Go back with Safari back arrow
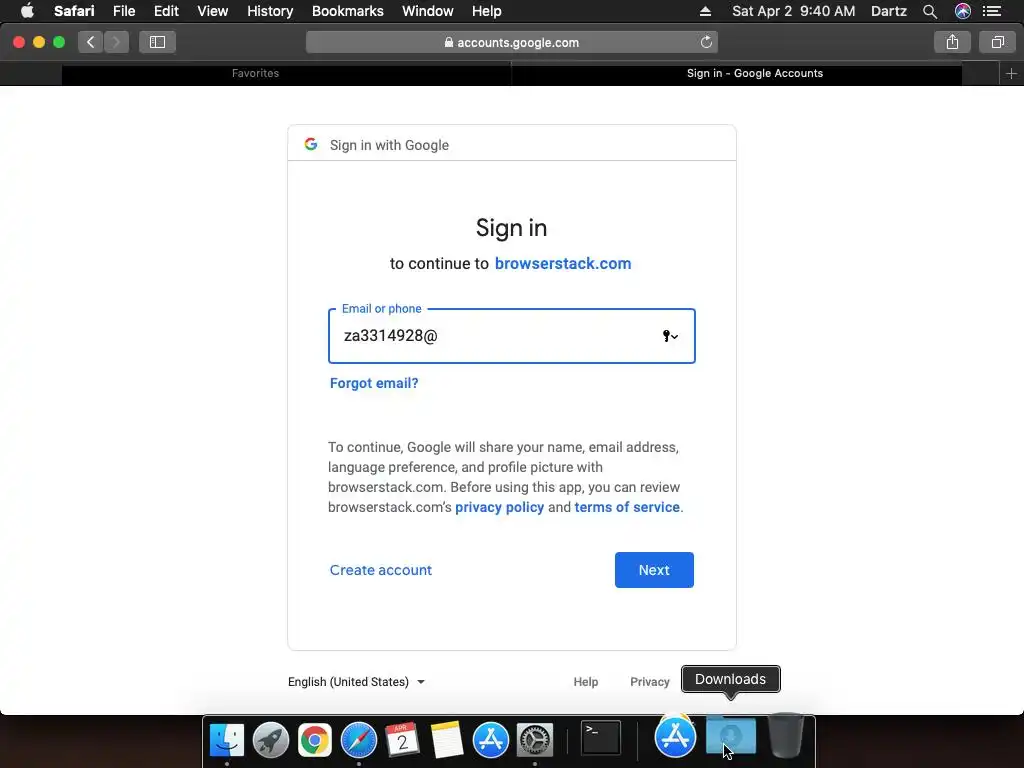The image size is (1024, 768). 91,42
